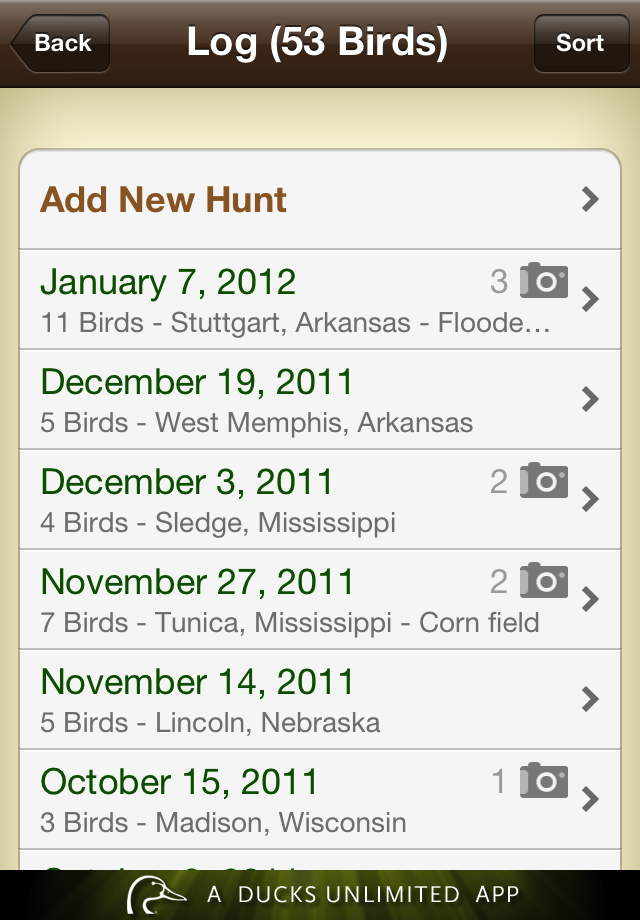Select Add New Hunt

(x=164, y=199)
